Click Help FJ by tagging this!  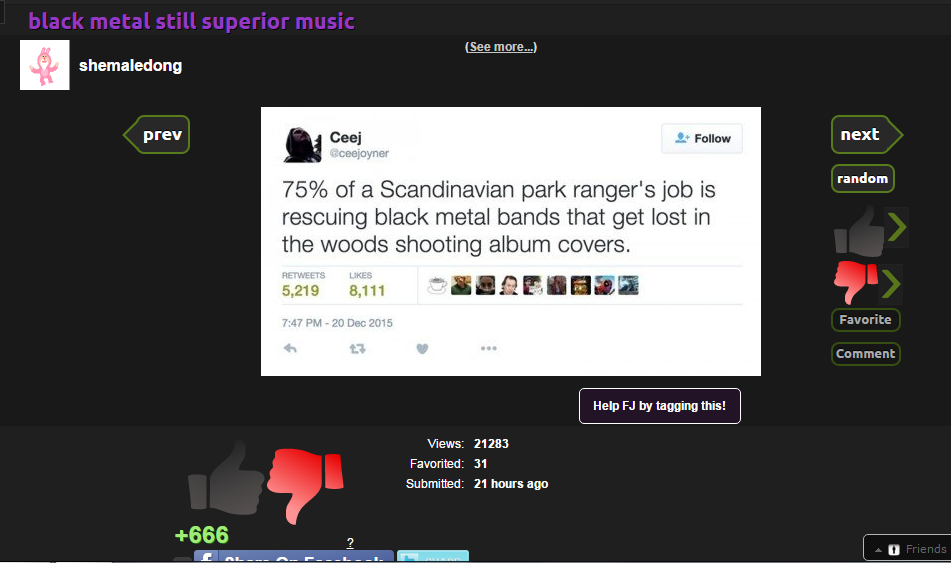[x=660, y=406]
